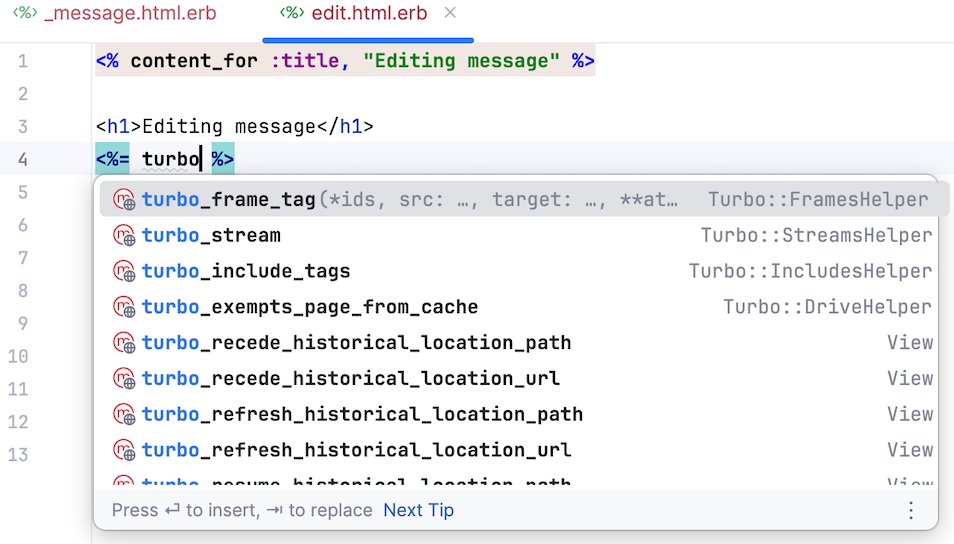Viewport: 954px width, 544px height.
Task: Click the method icon beside turbo_include_tags
Action: point(124,271)
